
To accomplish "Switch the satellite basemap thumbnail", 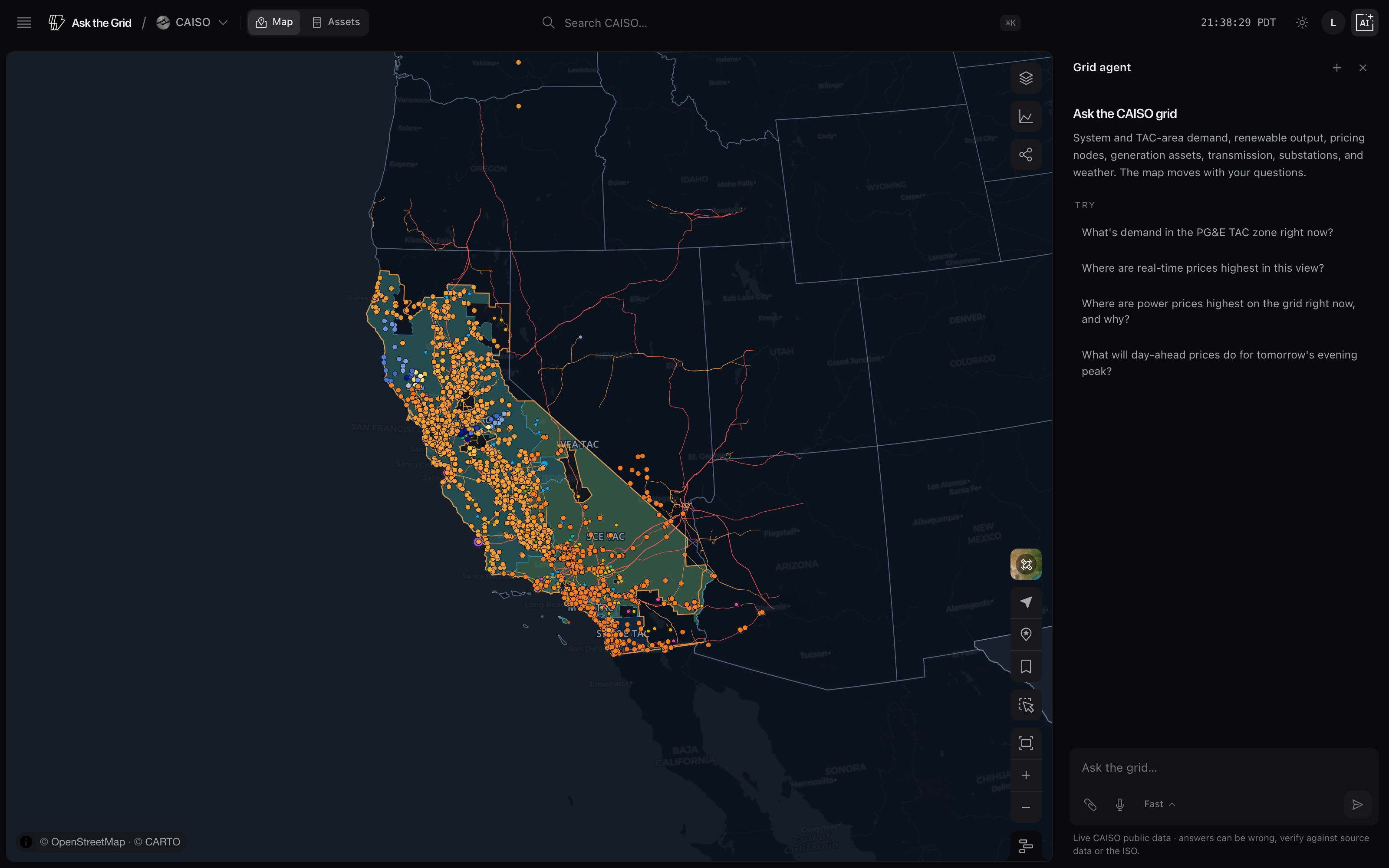I will click(1026, 564).
